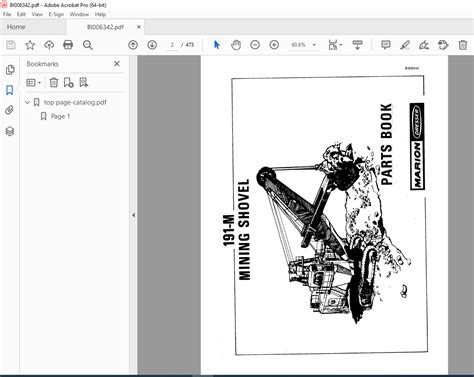Viewport: 474px width, 377px height.
Task: Add a comment note
Action: (x=386, y=45)
